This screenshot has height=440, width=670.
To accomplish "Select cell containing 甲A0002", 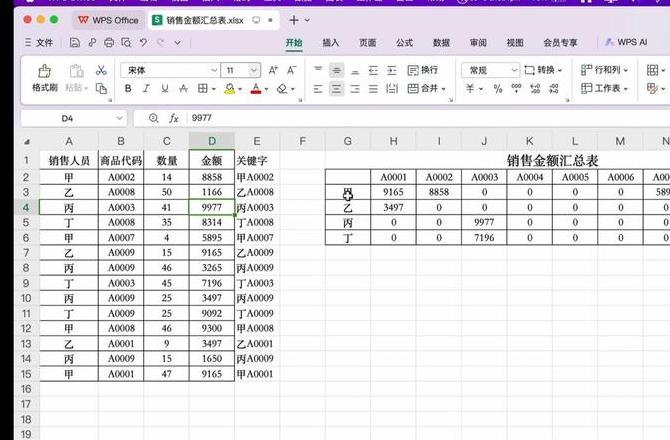I will pyautogui.click(x=257, y=177).
